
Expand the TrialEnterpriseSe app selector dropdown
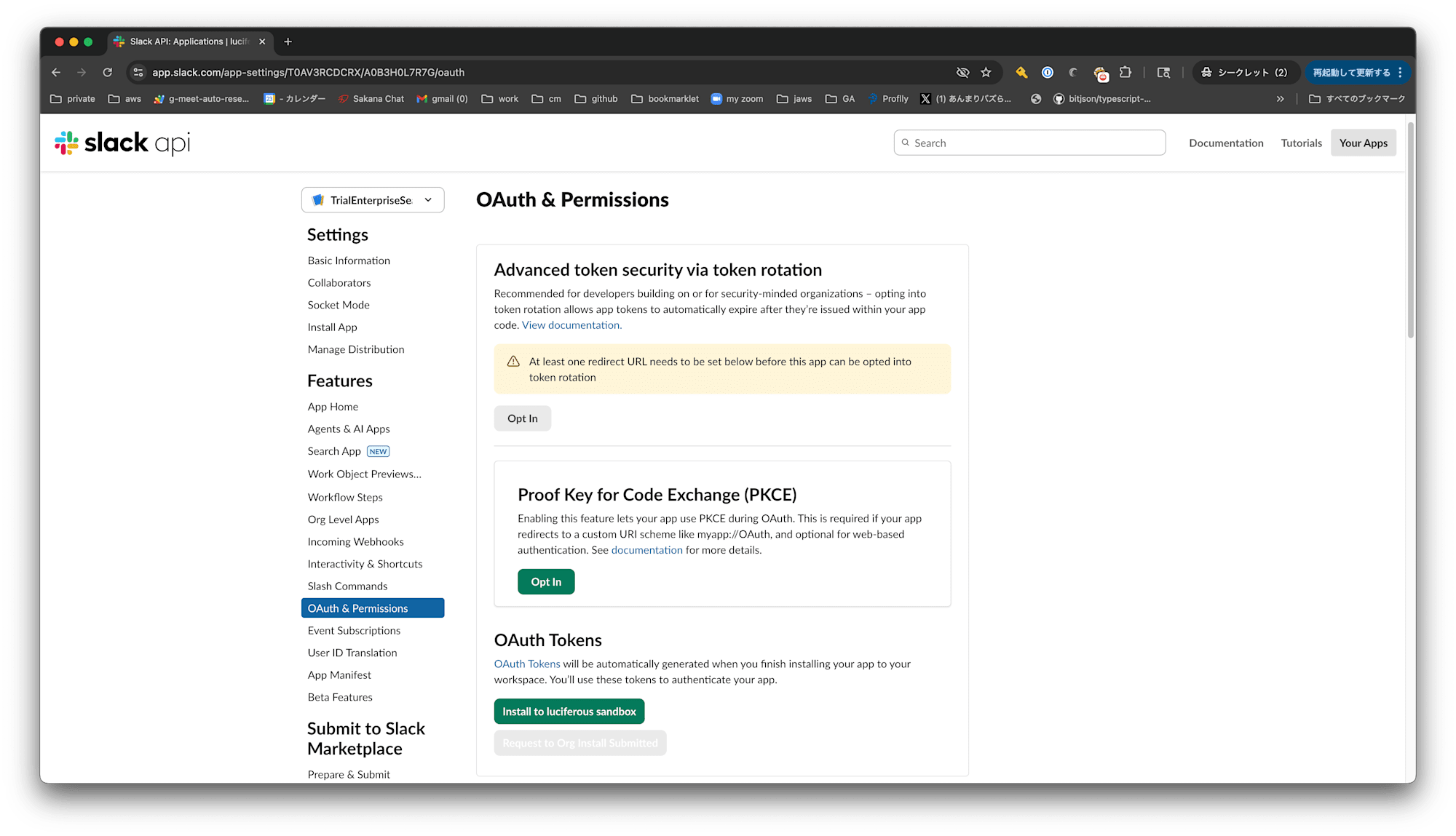tap(373, 200)
